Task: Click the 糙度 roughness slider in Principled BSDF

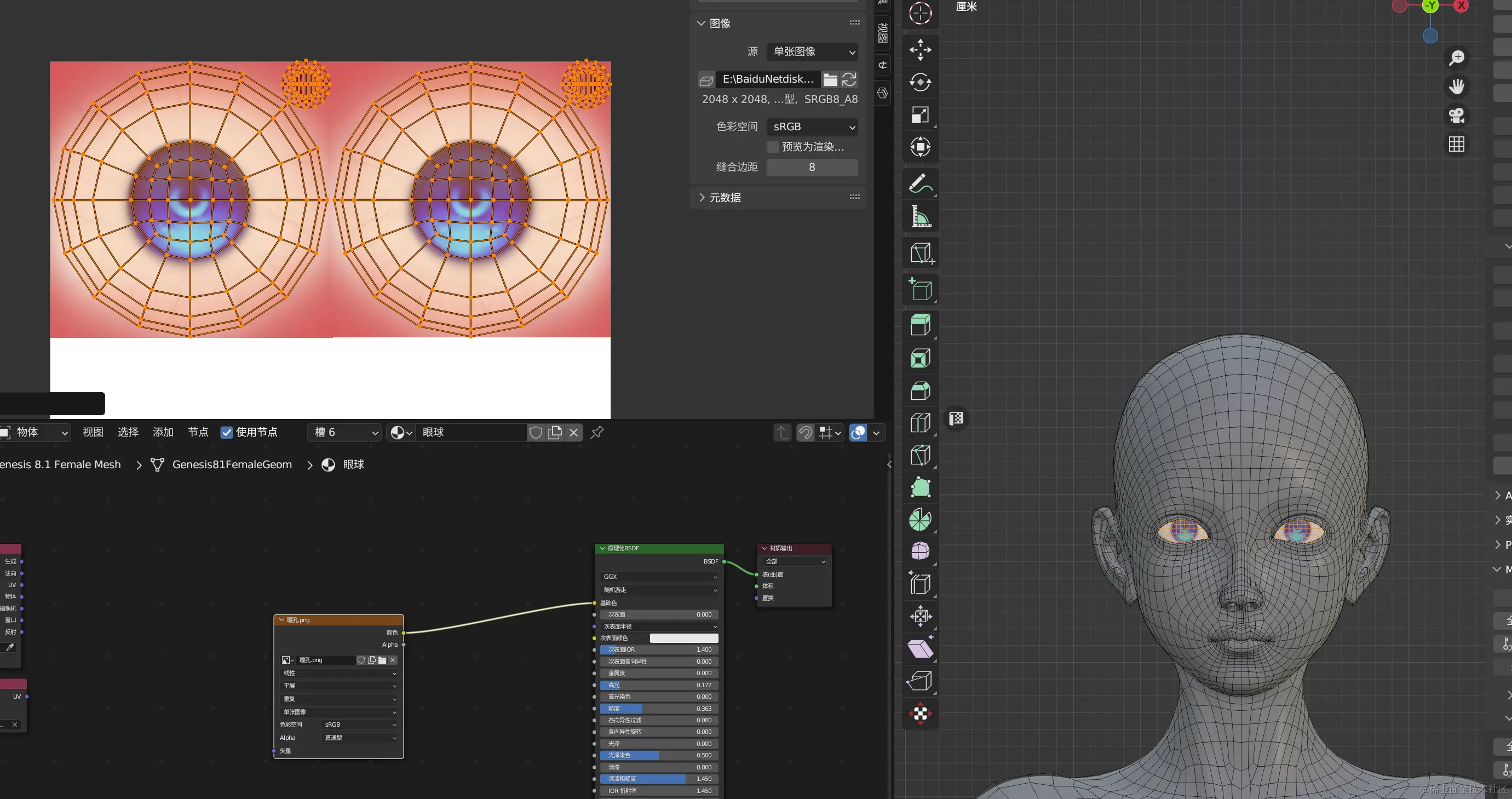Action: click(x=659, y=709)
